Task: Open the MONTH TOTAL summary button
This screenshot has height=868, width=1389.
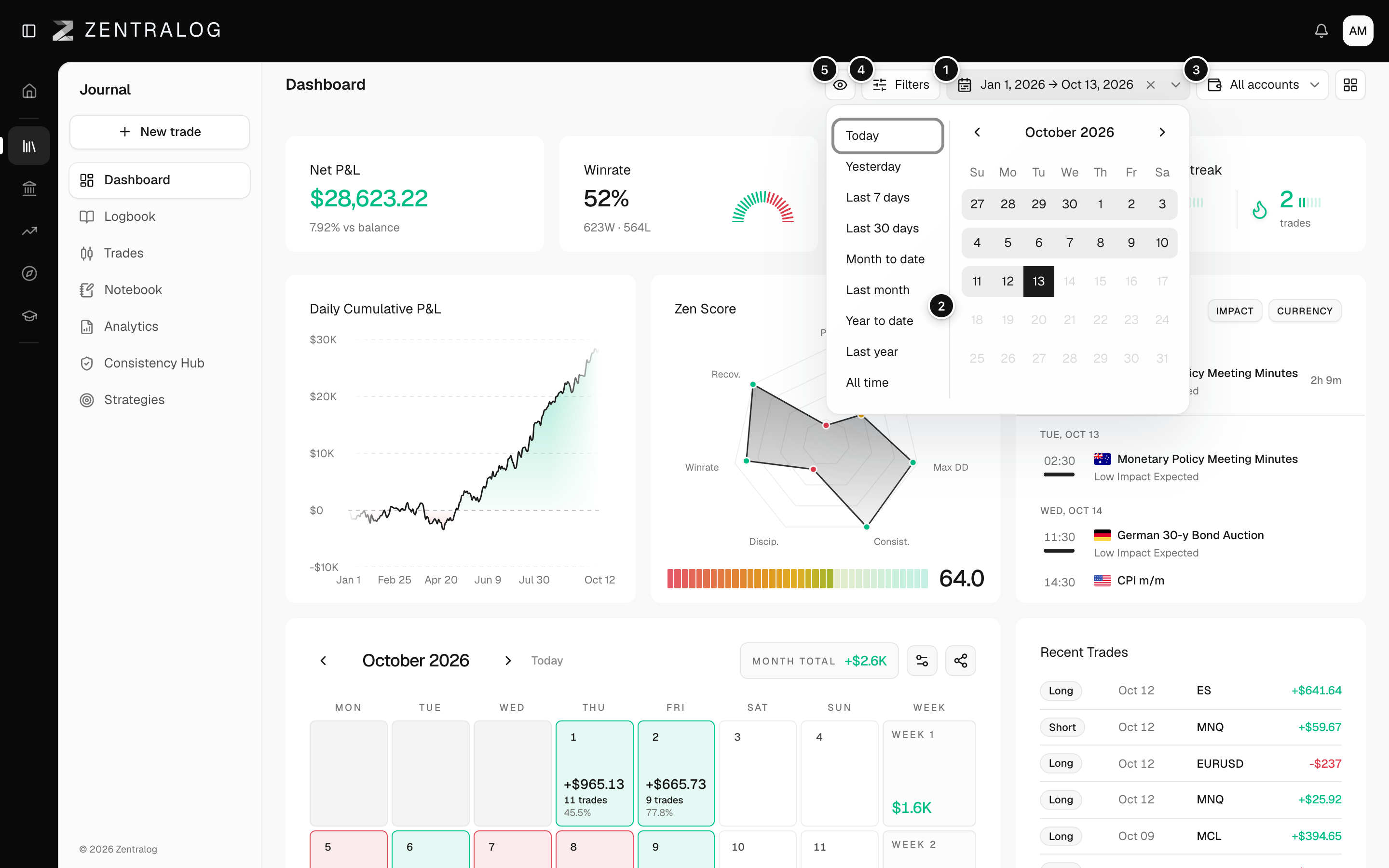Action: pyautogui.click(x=819, y=661)
